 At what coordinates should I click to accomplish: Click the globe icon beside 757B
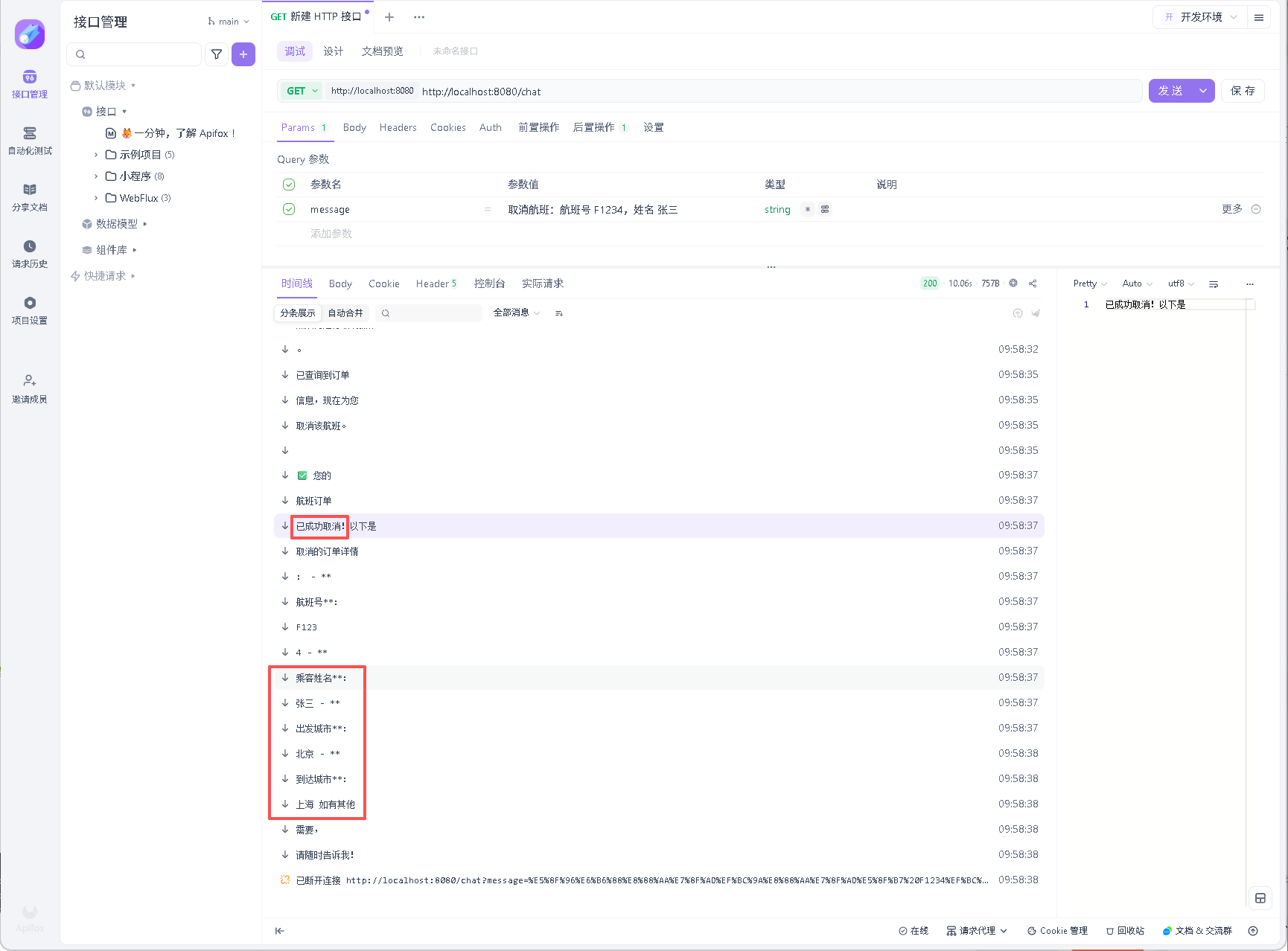pos(1013,283)
